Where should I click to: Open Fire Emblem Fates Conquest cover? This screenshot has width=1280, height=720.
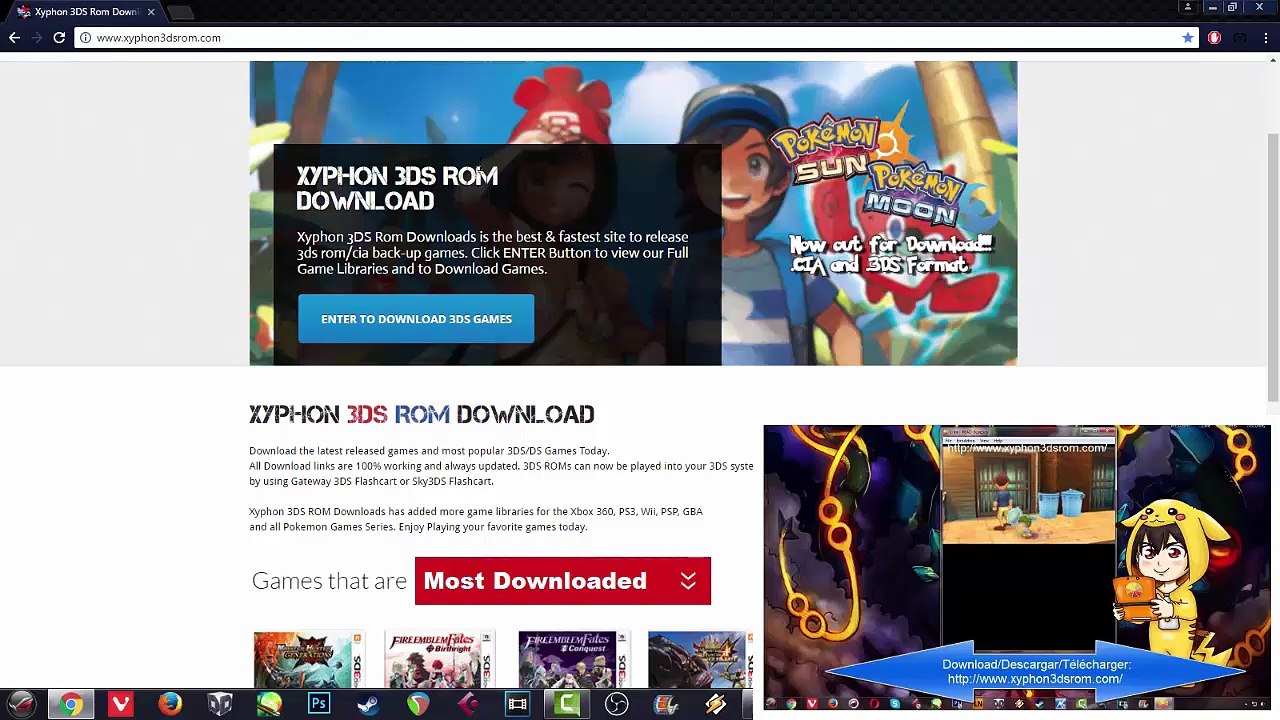(574, 659)
